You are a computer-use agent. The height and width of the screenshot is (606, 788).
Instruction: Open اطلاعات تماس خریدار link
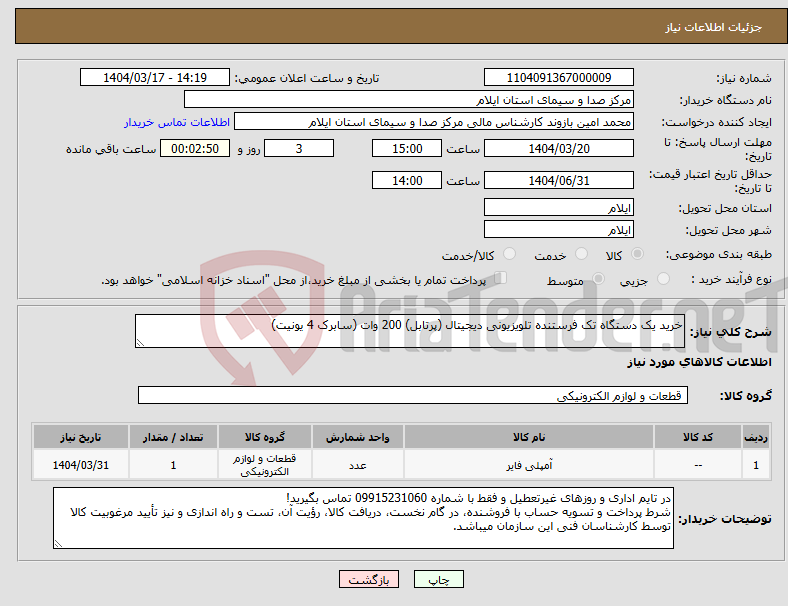coord(177,122)
